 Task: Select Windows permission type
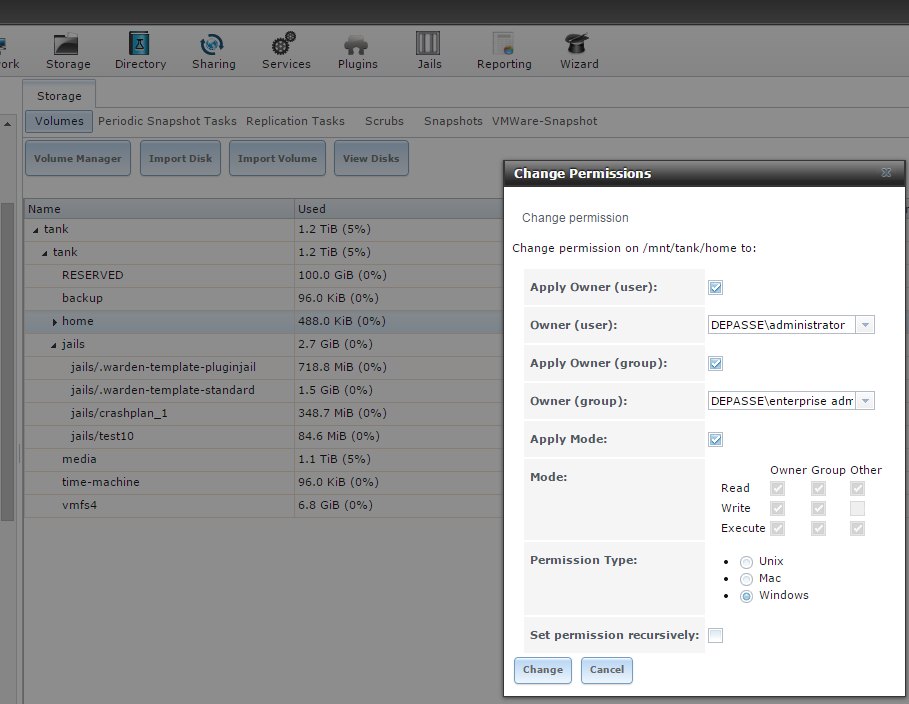746,596
